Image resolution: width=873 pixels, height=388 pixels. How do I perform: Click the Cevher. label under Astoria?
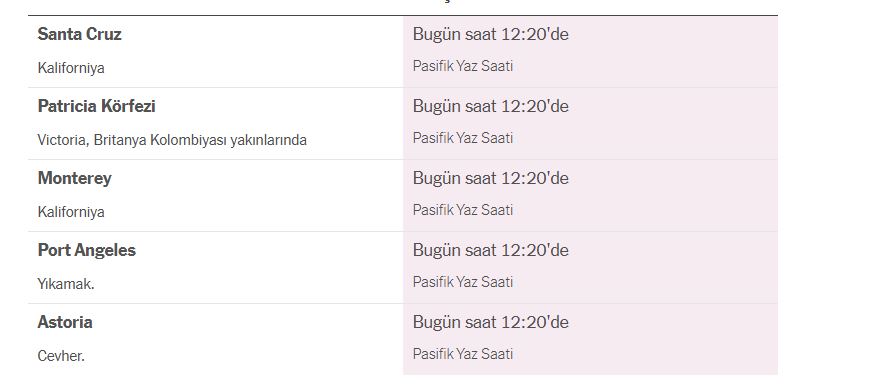tap(61, 356)
